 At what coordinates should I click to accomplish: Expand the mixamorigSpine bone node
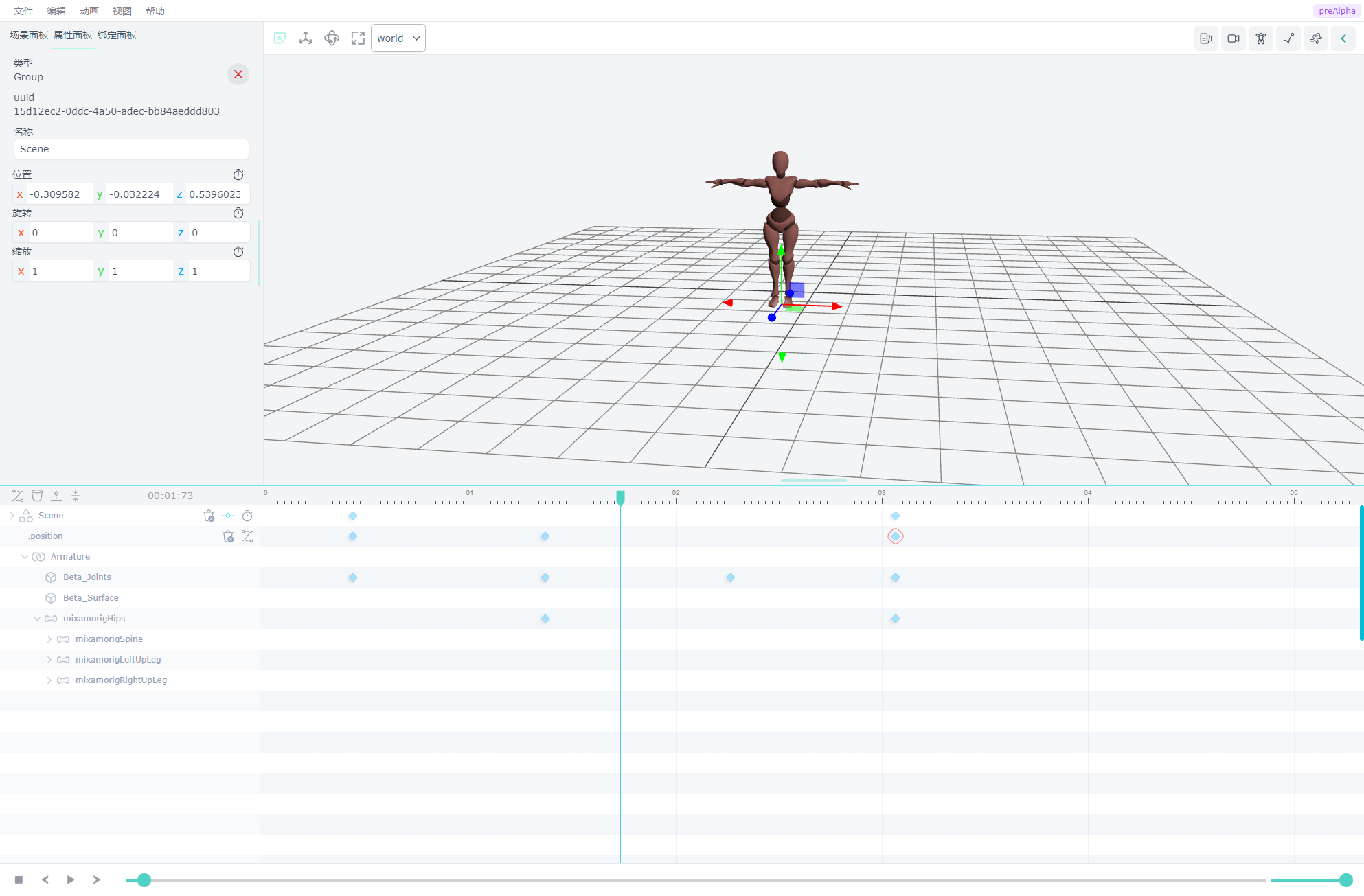click(49, 639)
